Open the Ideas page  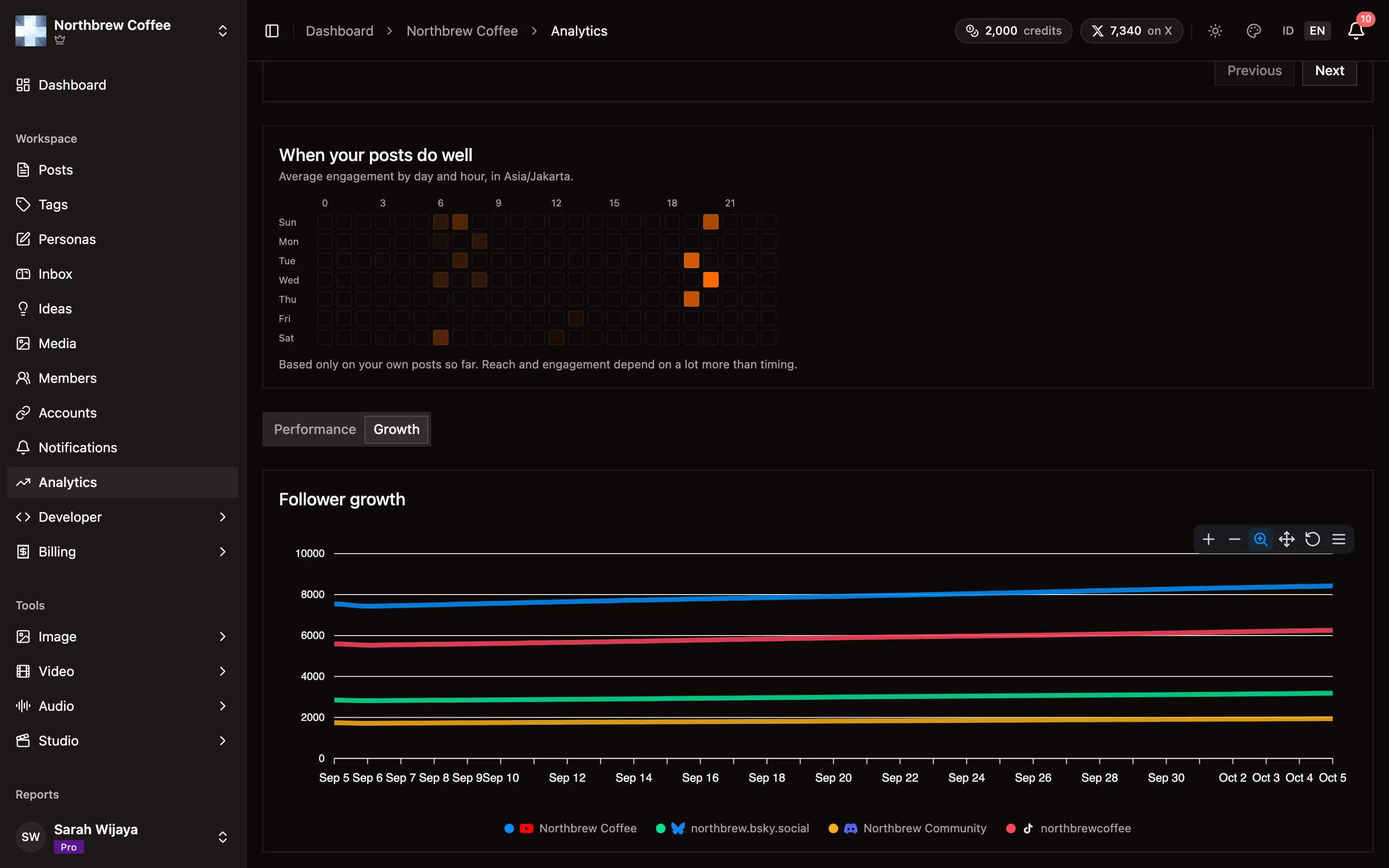pyautogui.click(x=123, y=309)
